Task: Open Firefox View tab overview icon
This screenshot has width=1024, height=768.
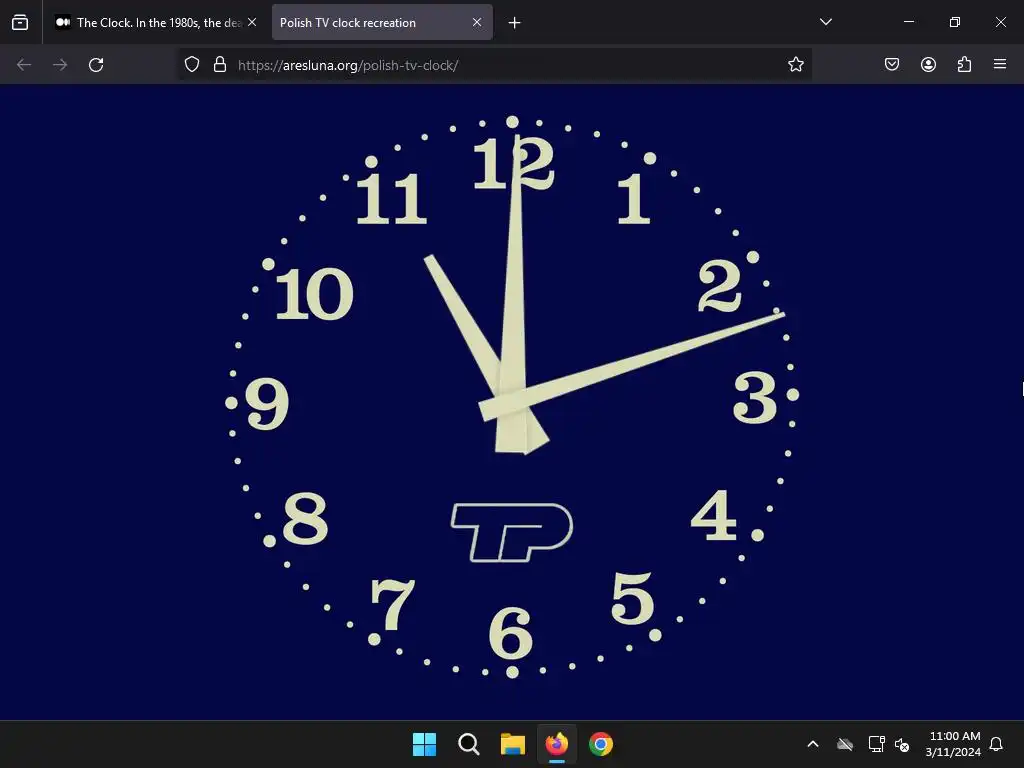Action: coord(20,22)
